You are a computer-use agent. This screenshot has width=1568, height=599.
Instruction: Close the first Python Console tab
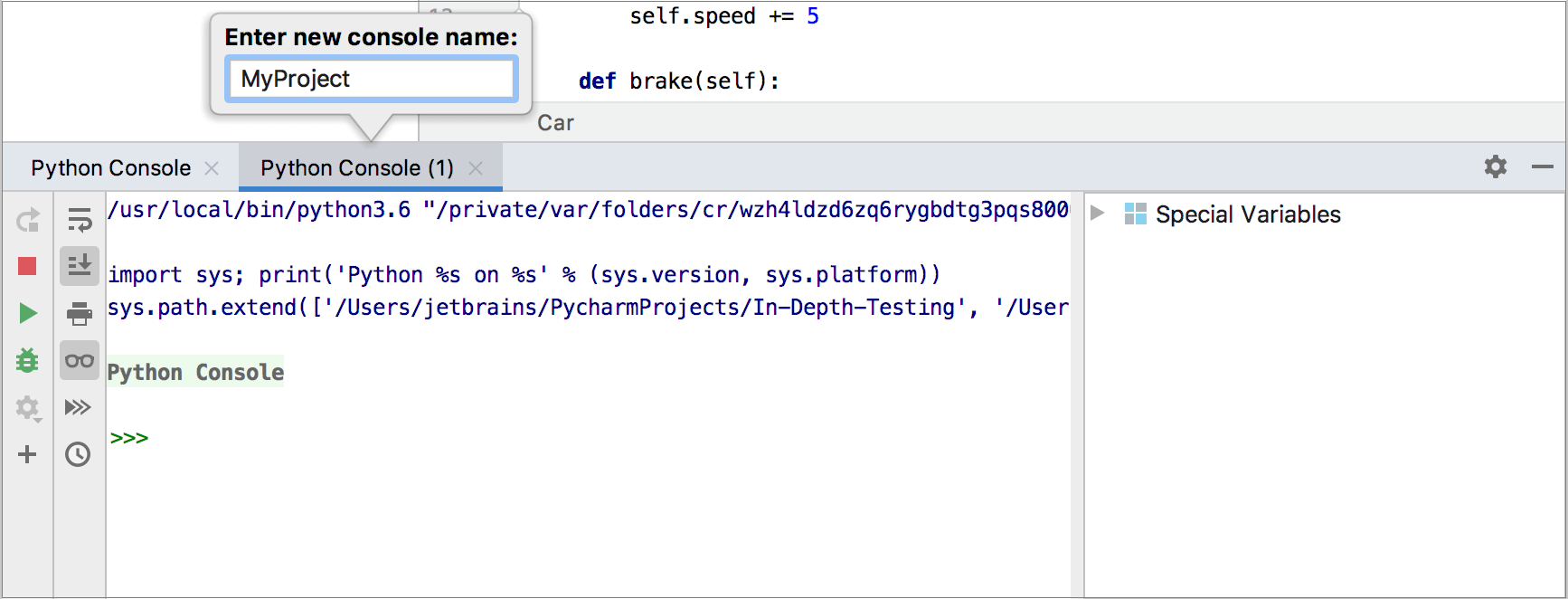pyautogui.click(x=212, y=168)
